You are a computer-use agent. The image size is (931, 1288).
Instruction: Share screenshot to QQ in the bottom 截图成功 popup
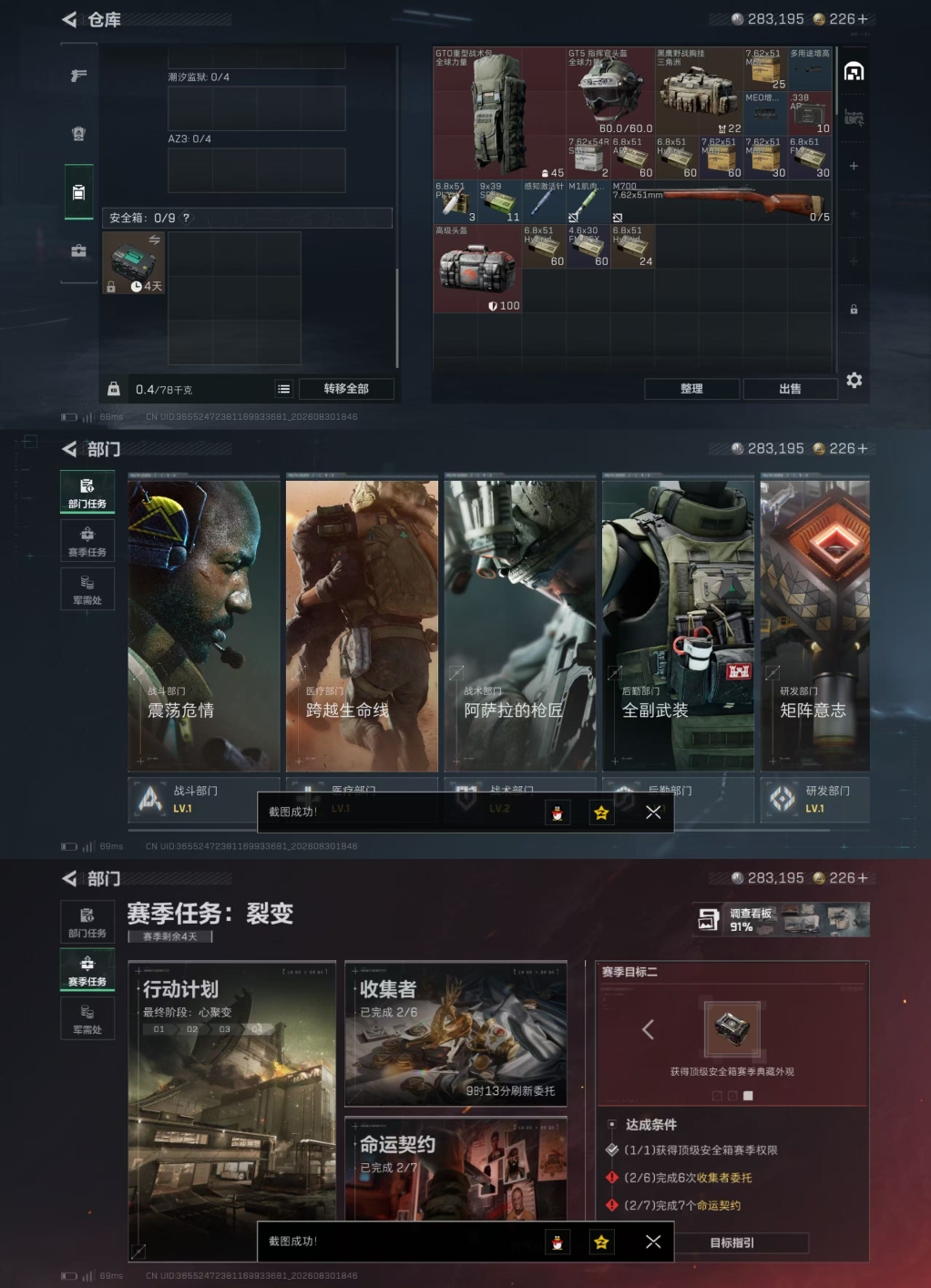coord(558,1242)
